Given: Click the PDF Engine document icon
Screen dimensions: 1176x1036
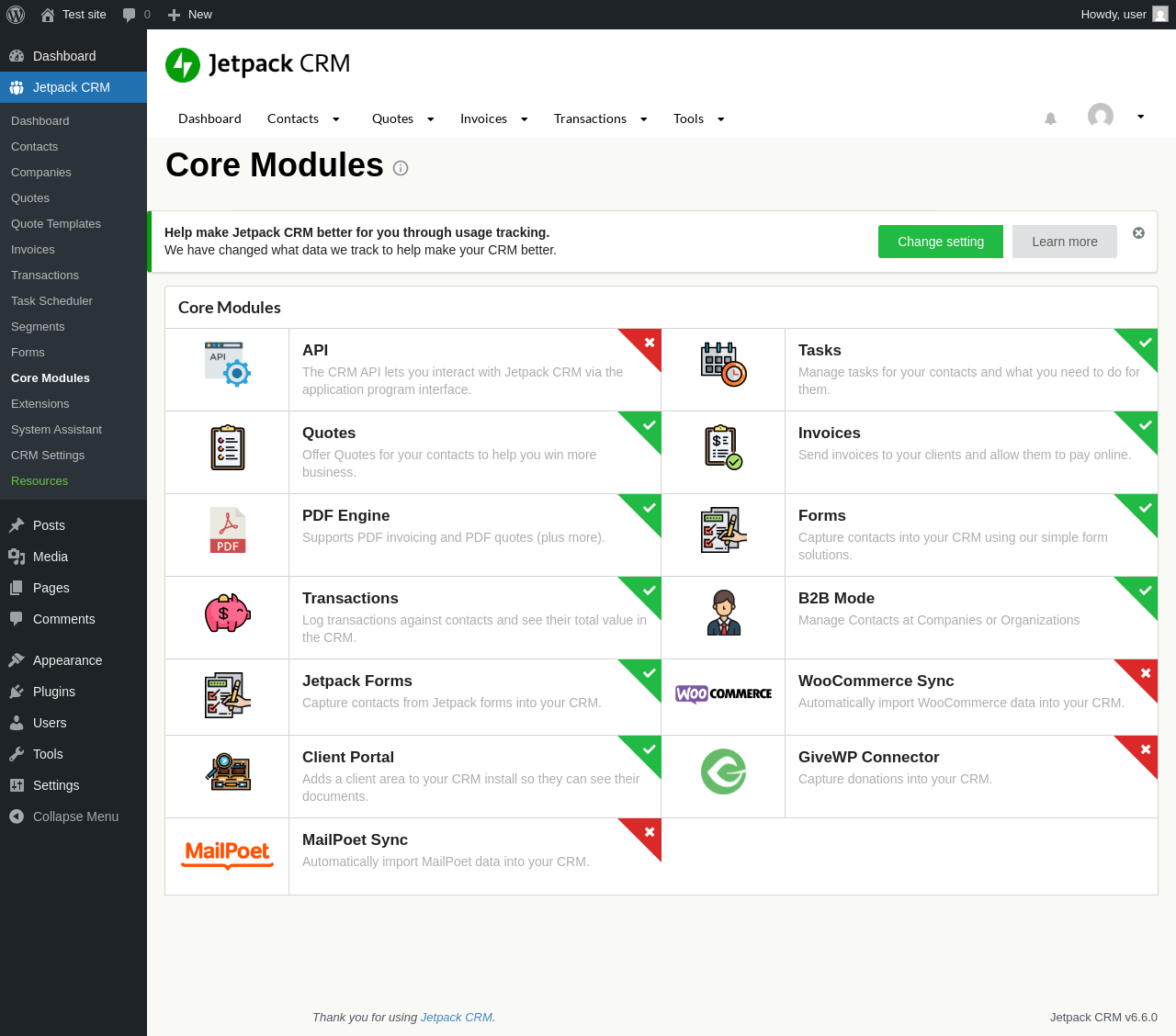Looking at the screenshot, I should 228,530.
